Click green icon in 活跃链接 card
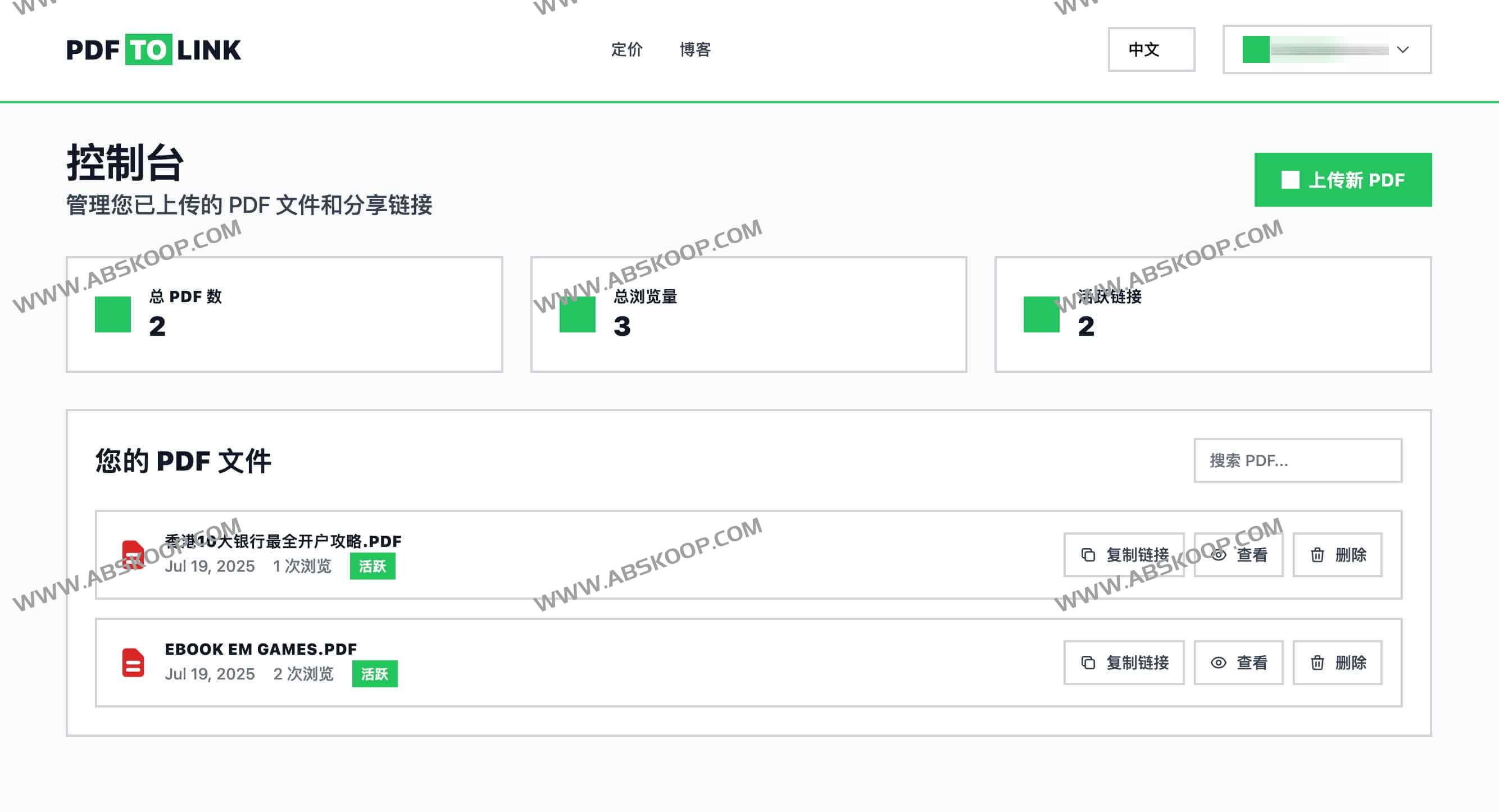 click(1041, 314)
